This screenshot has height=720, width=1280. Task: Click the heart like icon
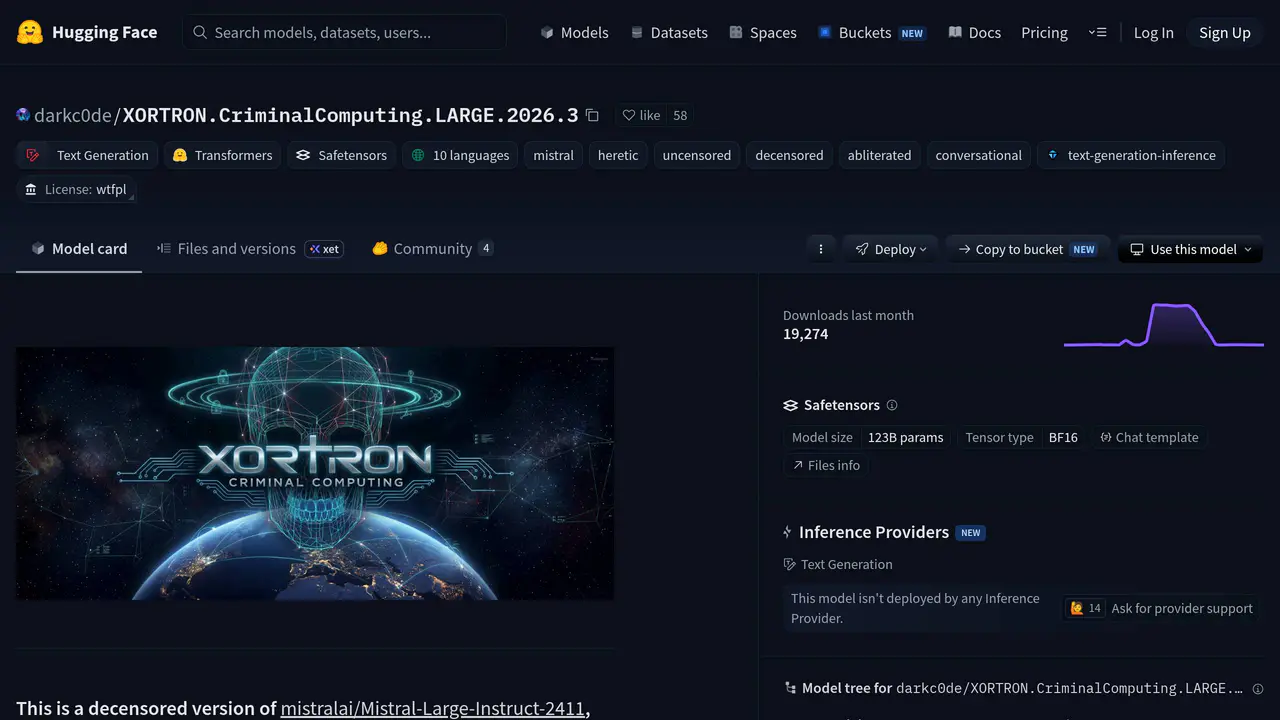629,115
